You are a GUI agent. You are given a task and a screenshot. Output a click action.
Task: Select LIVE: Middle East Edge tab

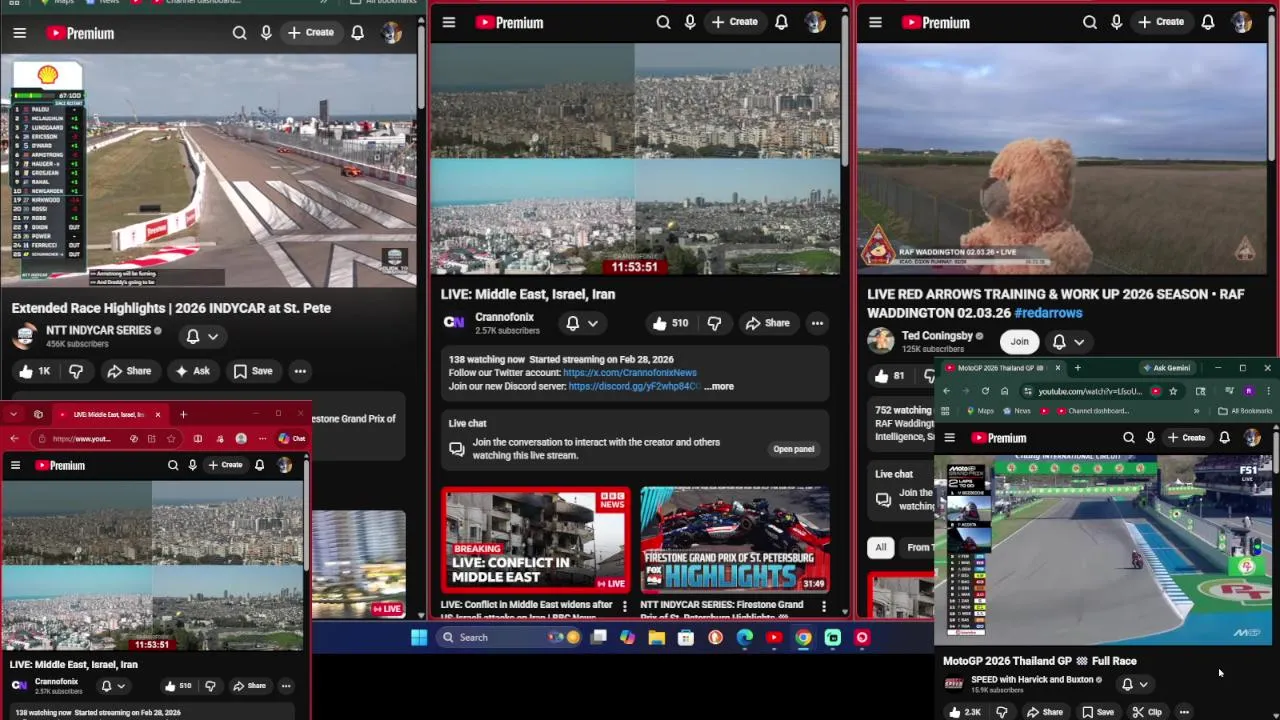[x=109, y=414]
